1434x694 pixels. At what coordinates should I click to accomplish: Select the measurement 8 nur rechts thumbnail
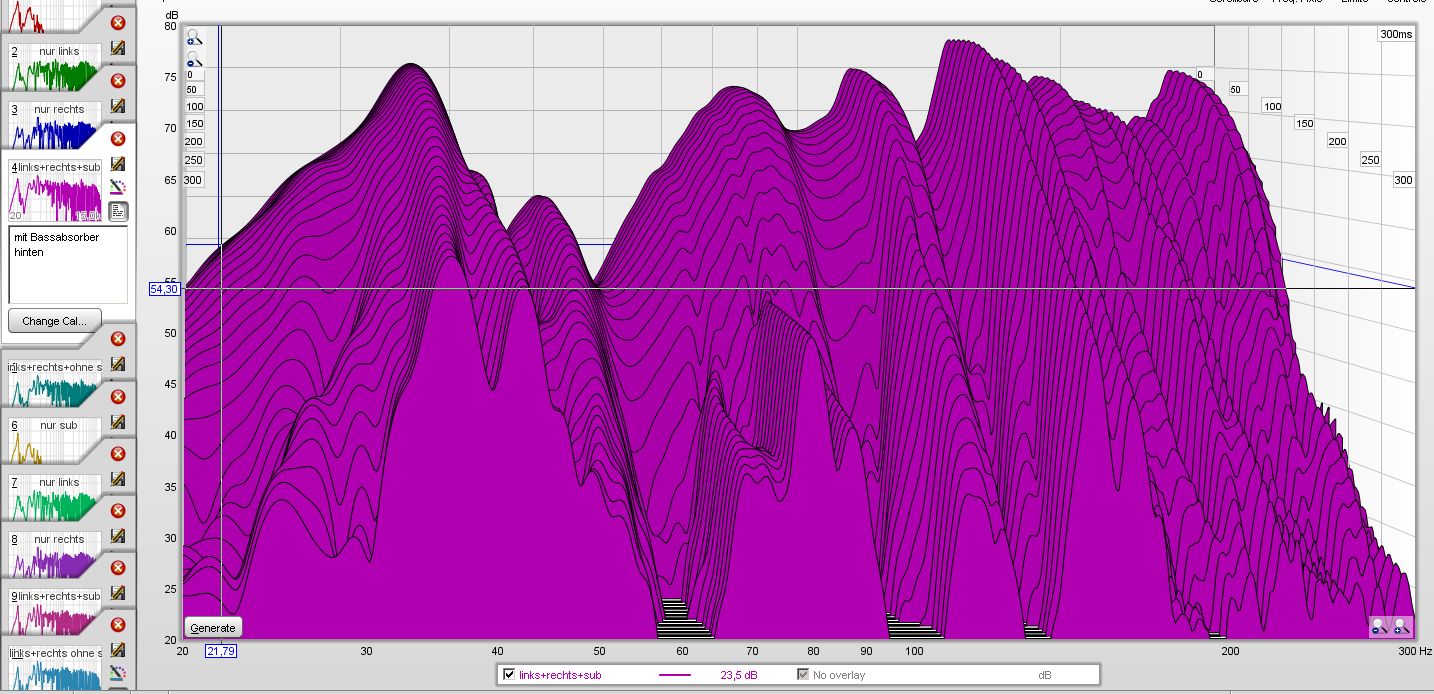tap(55, 554)
